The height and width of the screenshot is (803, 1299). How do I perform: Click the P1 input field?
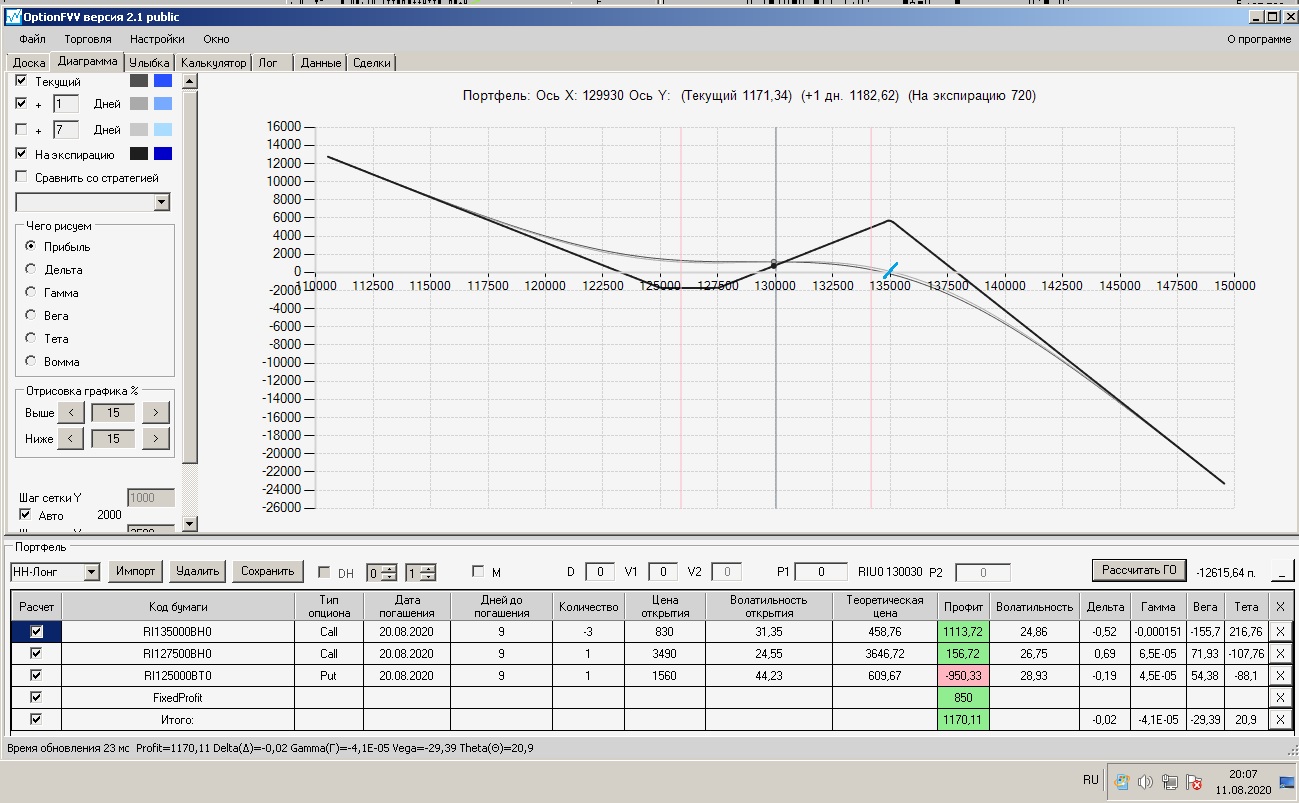click(x=819, y=572)
